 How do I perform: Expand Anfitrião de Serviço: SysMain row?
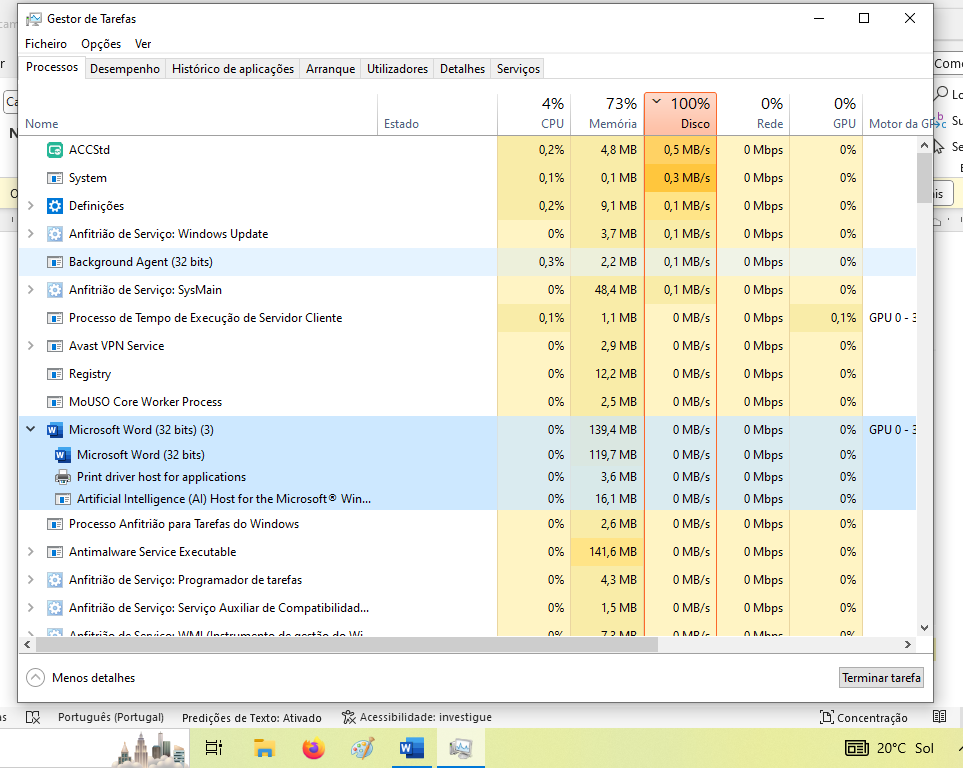pyautogui.click(x=30, y=290)
